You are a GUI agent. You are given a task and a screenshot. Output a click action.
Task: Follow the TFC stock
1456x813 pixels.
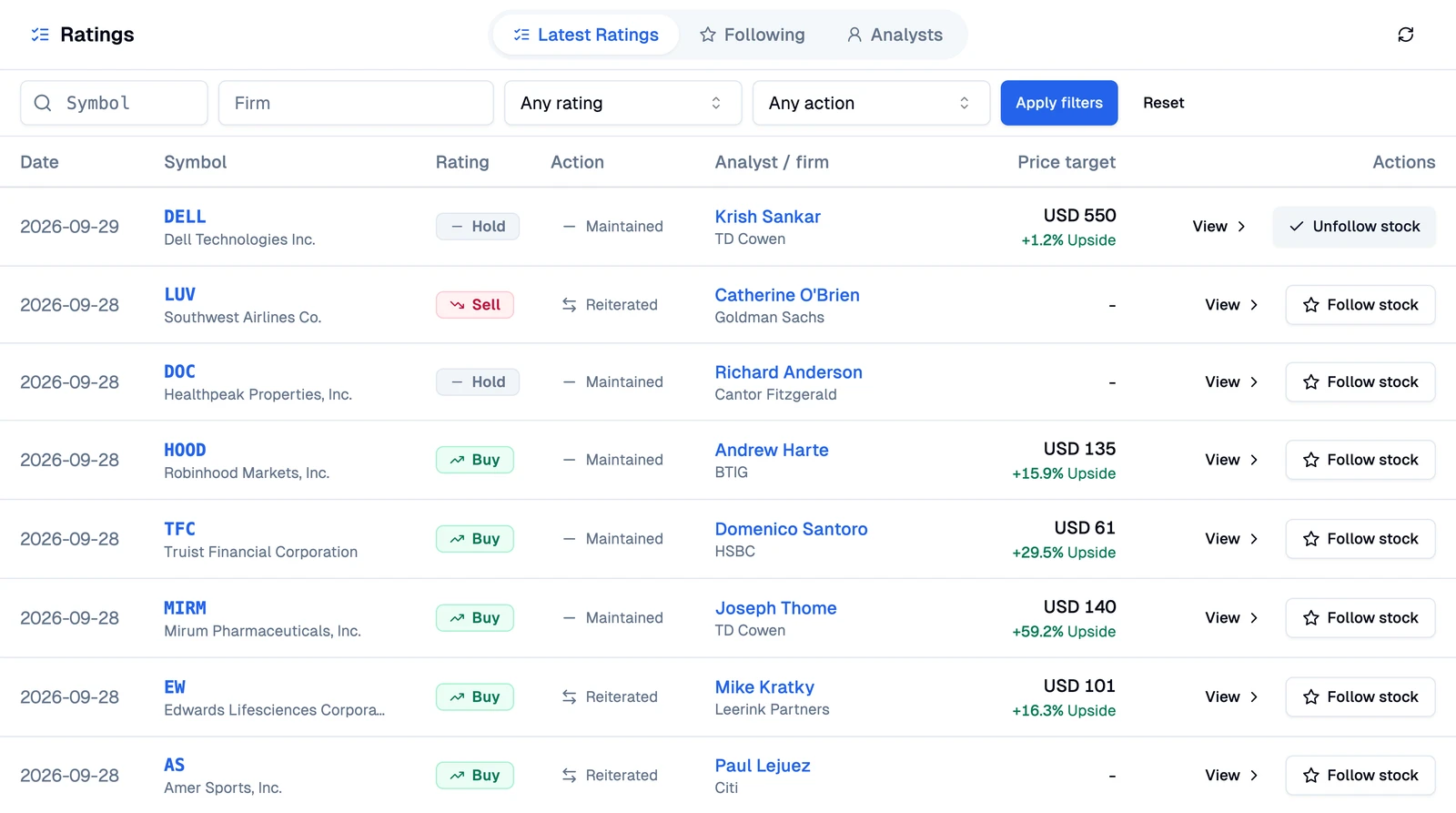(x=1360, y=539)
